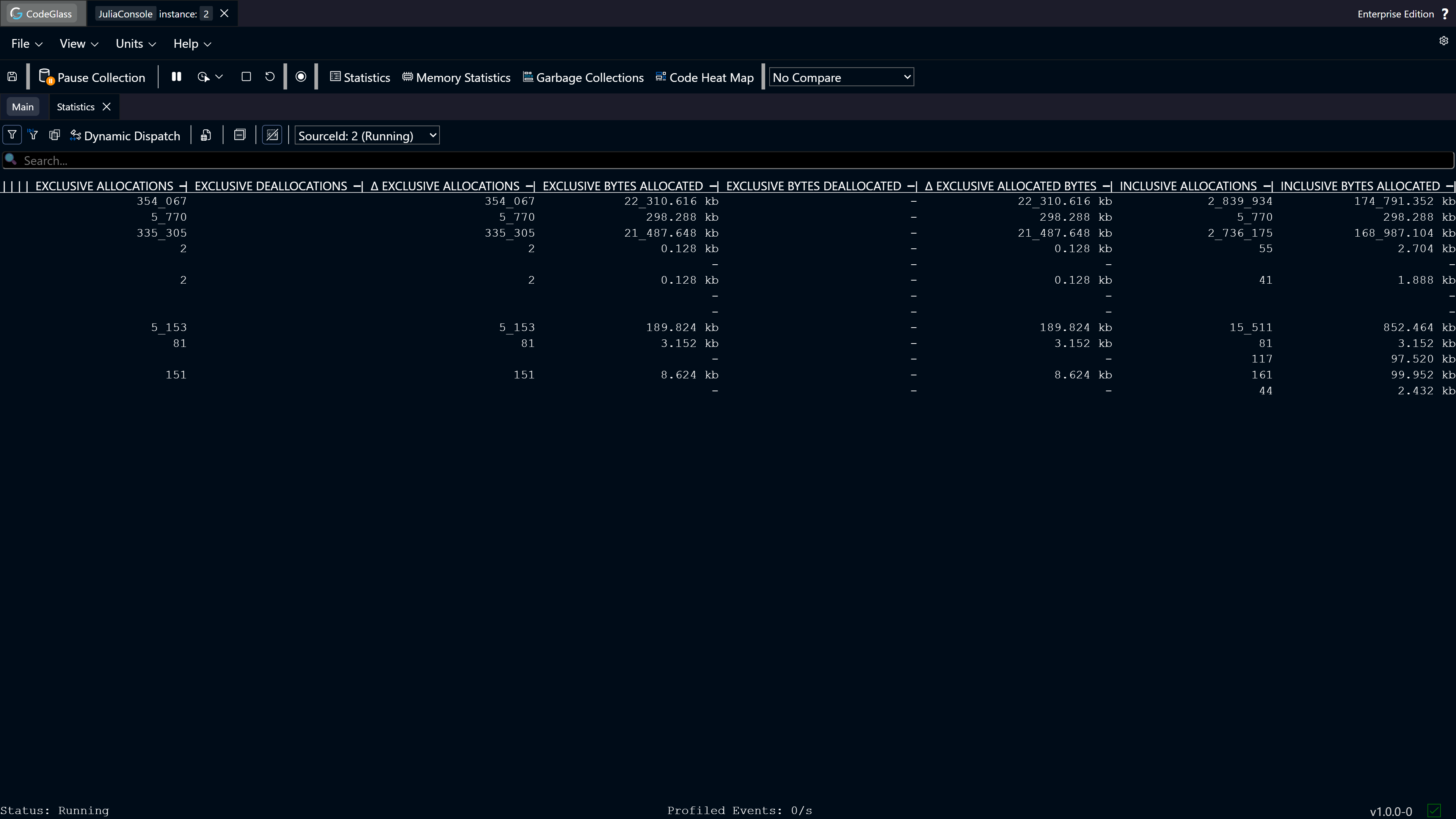1456x819 pixels.
Task: Open the View menu
Action: click(x=79, y=44)
